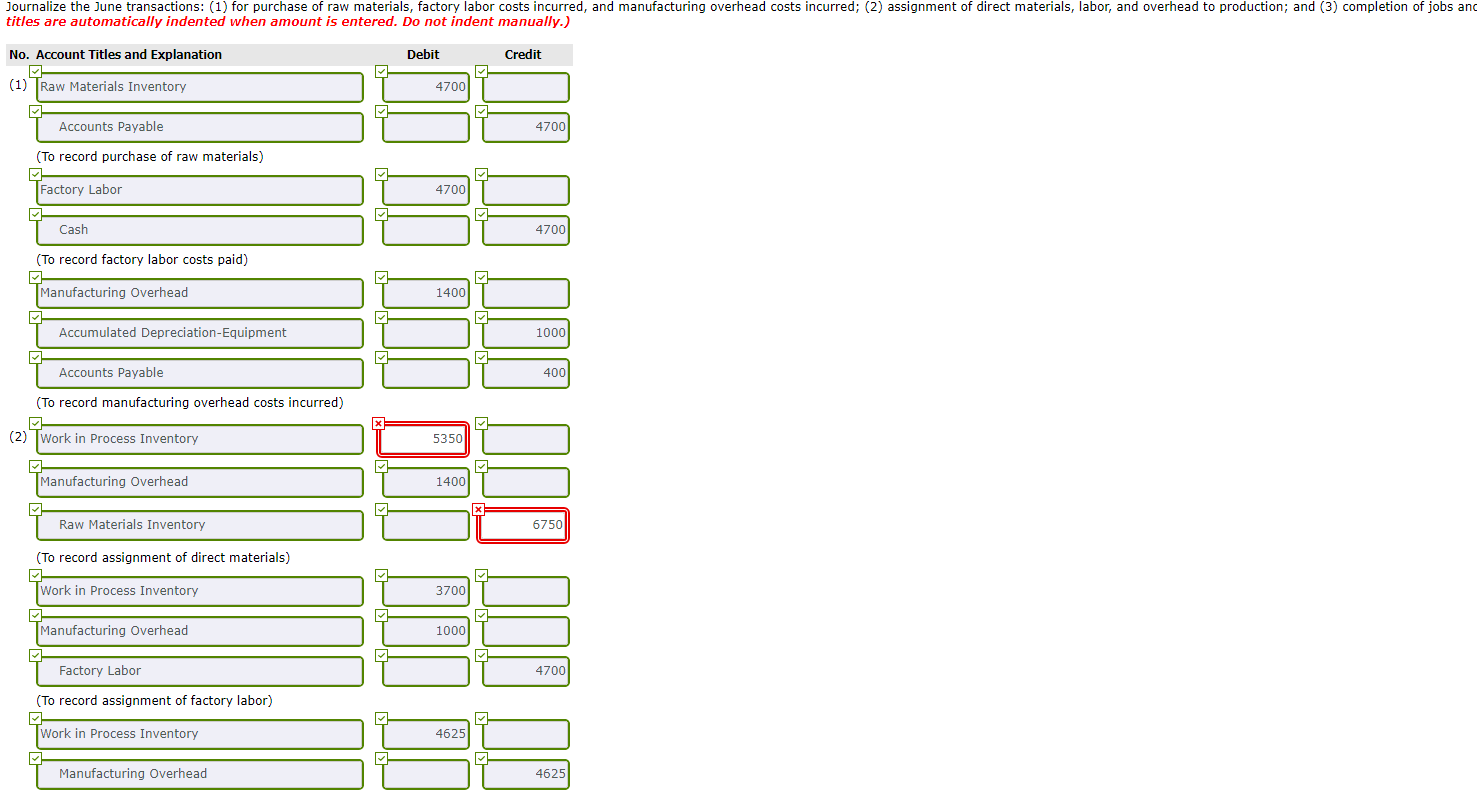Click the checkmark above the 3700 row's title field
Image resolution: width=1477 pixels, height=795 pixels.
(36, 575)
